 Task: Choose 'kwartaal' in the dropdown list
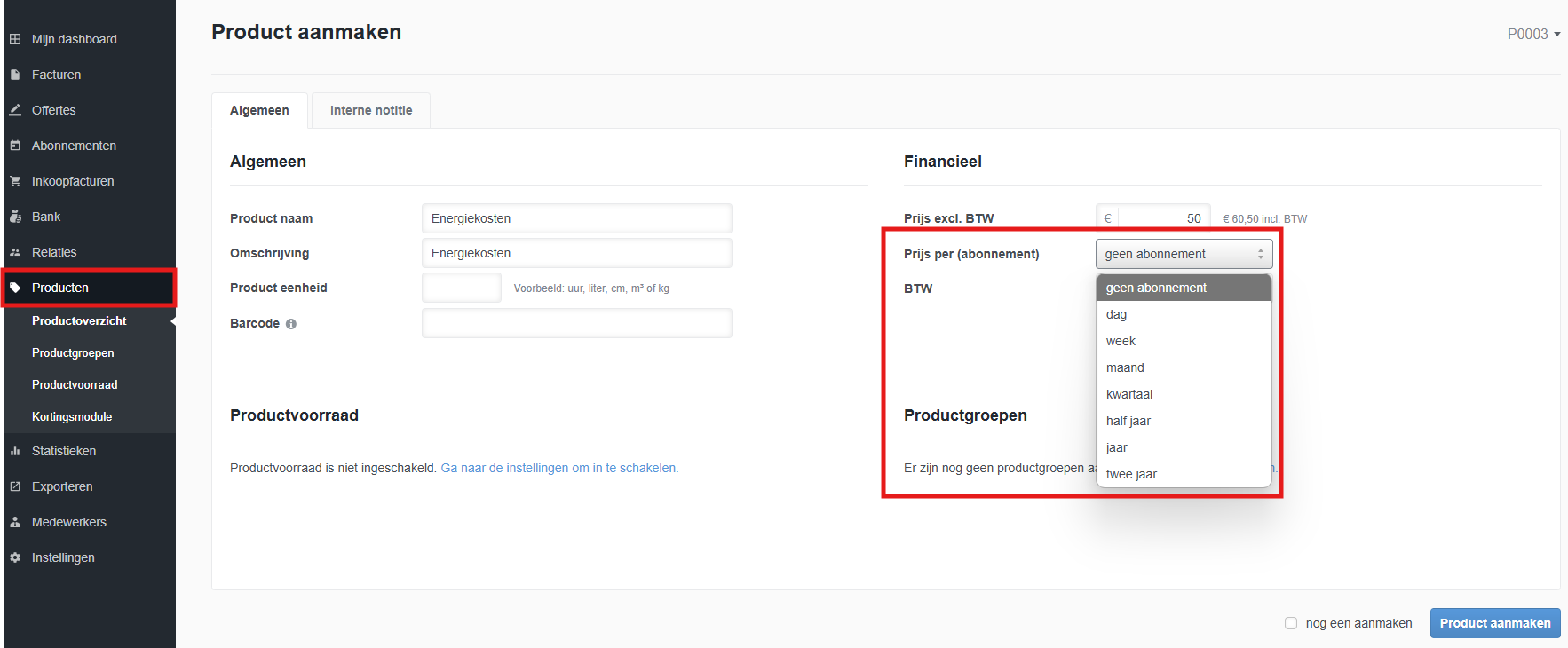(1129, 394)
